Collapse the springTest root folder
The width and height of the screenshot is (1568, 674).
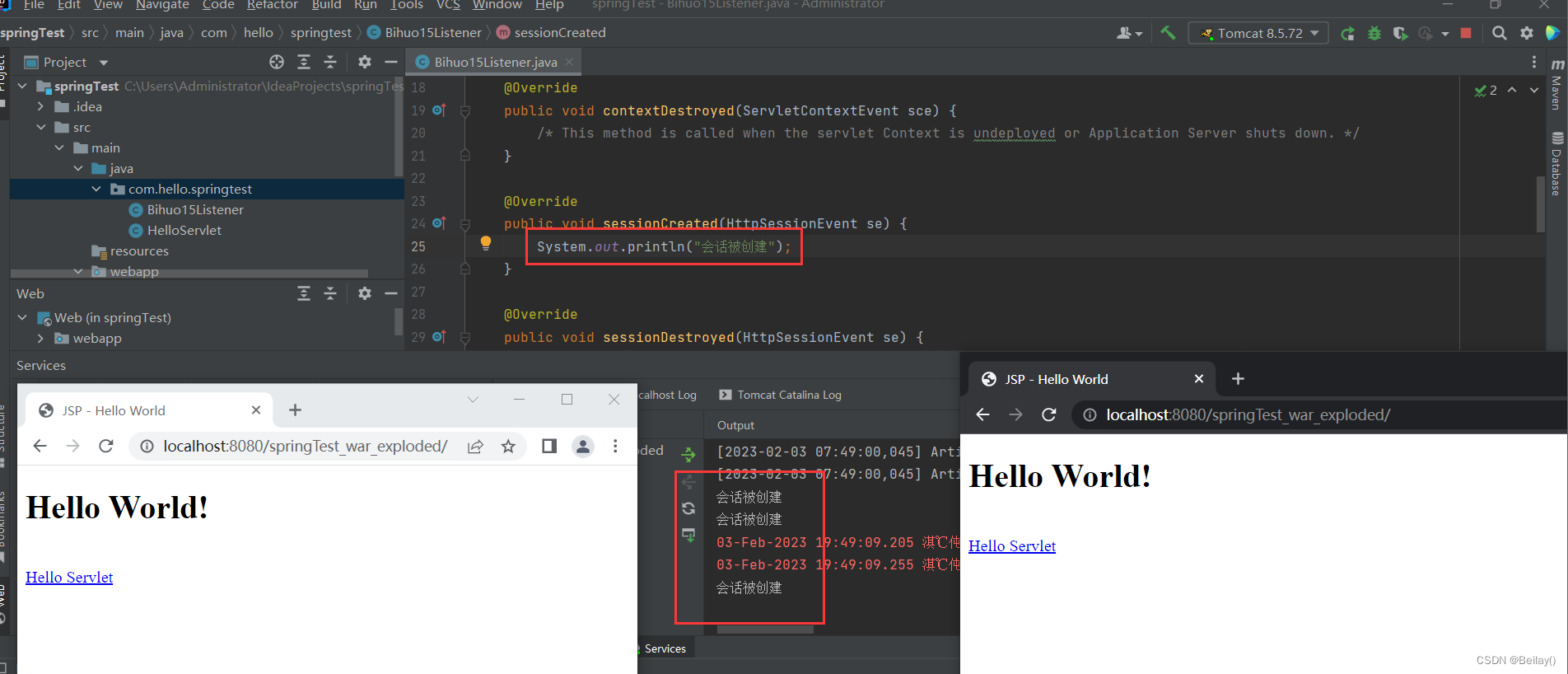tap(22, 86)
